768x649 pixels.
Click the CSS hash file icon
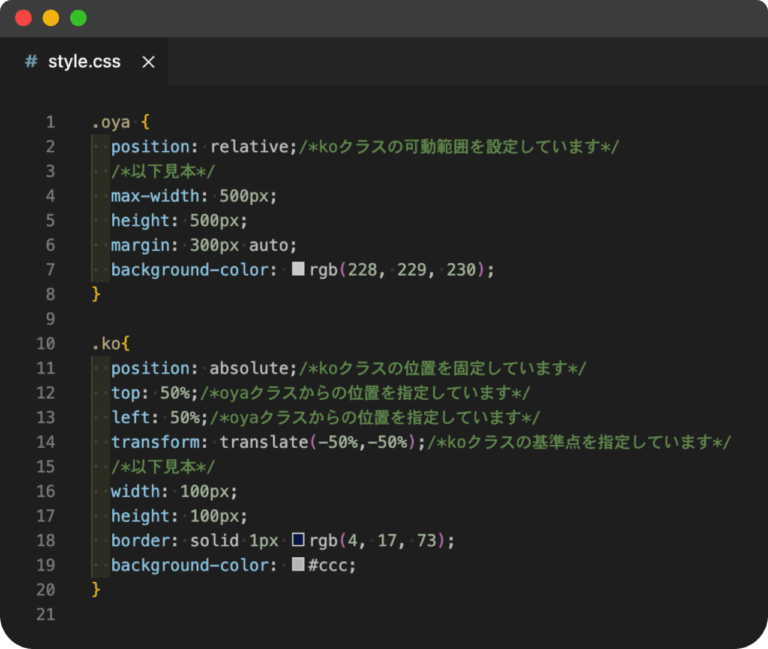[x=31, y=61]
